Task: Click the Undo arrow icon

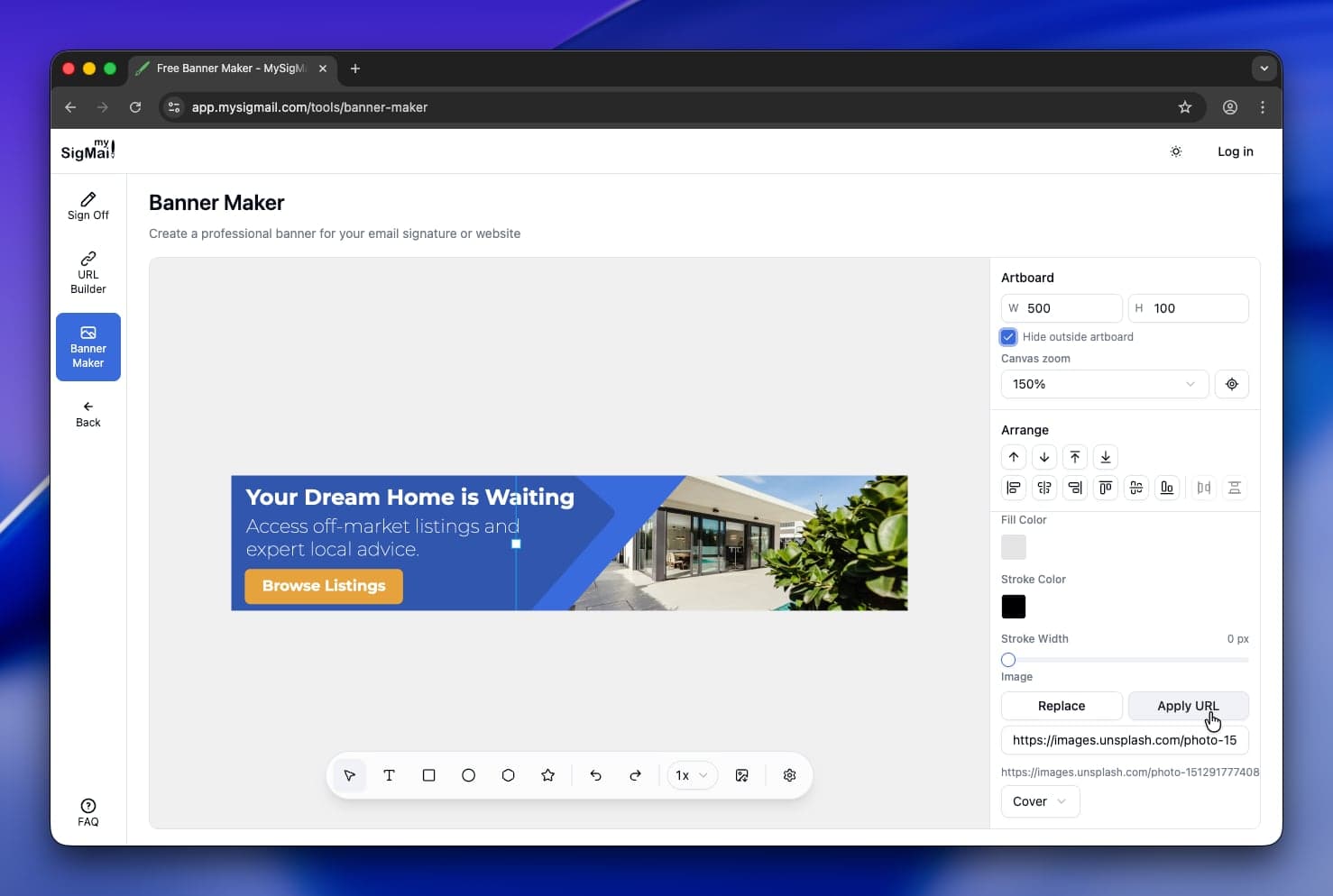Action: [595, 775]
